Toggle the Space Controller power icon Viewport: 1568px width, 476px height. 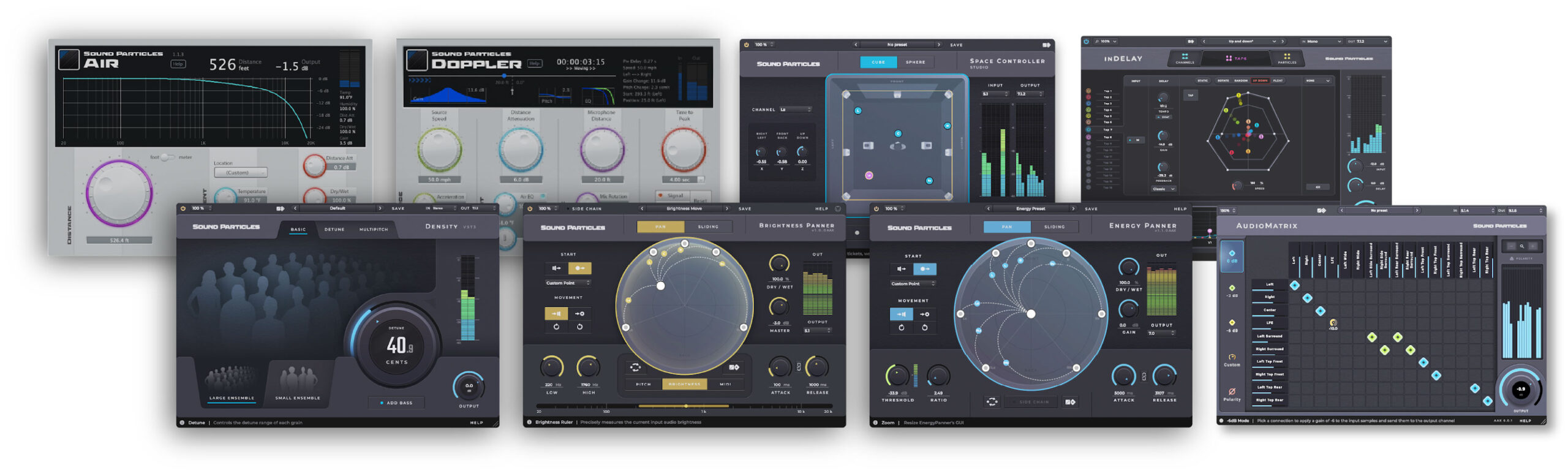[x=746, y=45]
